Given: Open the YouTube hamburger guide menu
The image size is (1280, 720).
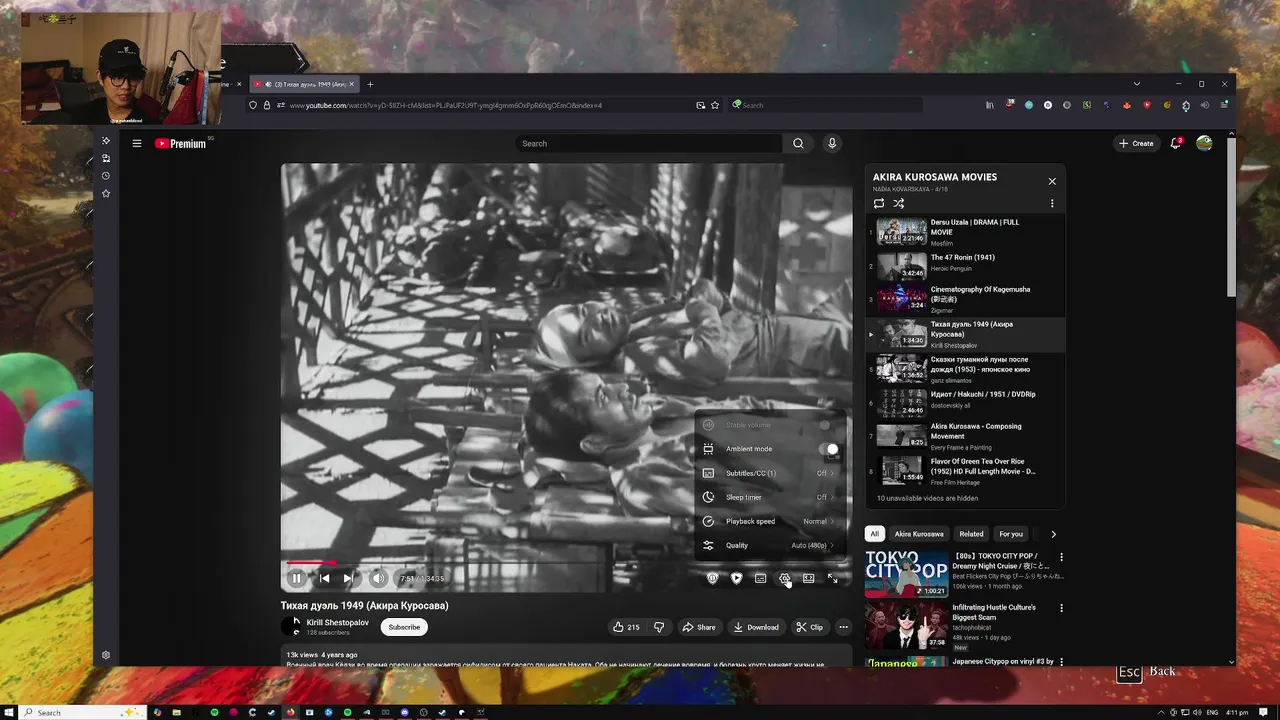Looking at the screenshot, I should pos(137,143).
